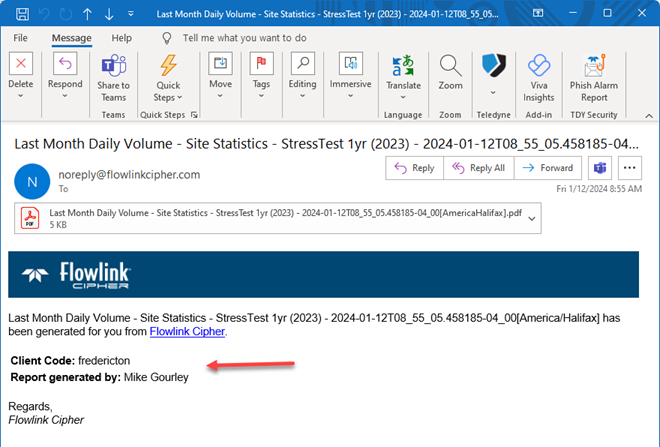Click the Delete icon in the ribbon

pos(21,65)
